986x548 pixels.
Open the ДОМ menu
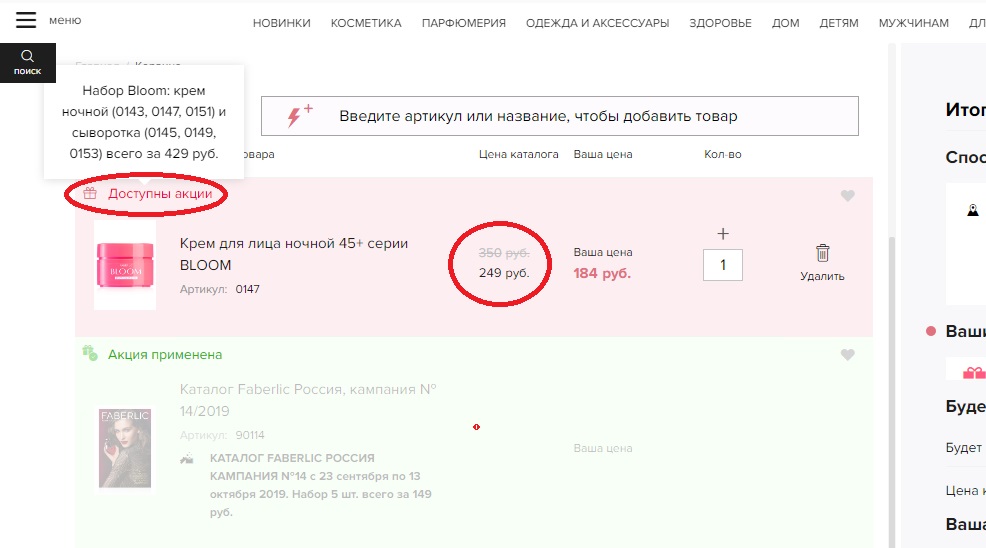(x=785, y=23)
